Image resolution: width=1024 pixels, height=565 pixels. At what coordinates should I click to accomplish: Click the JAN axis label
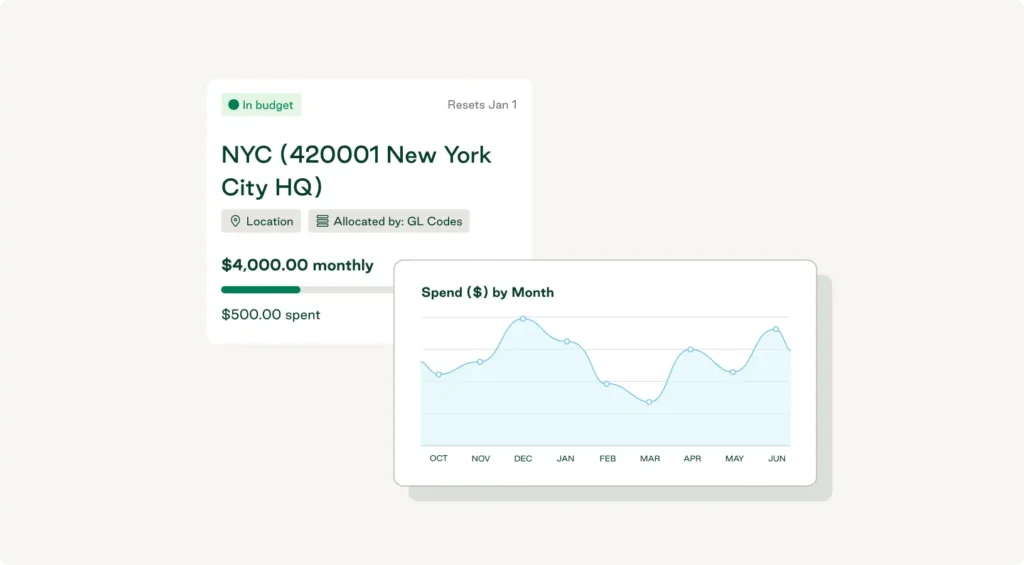[x=566, y=459]
